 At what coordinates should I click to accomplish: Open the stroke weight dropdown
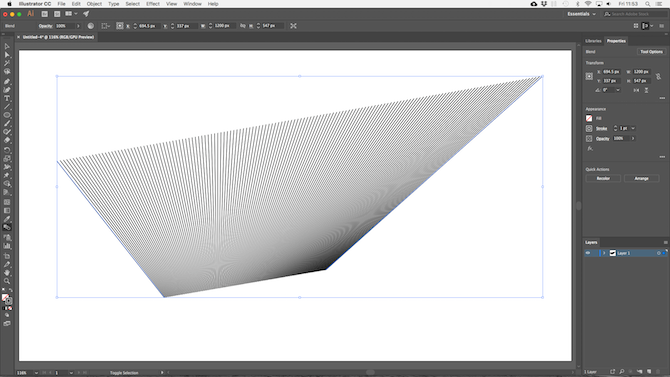tap(633, 128)
